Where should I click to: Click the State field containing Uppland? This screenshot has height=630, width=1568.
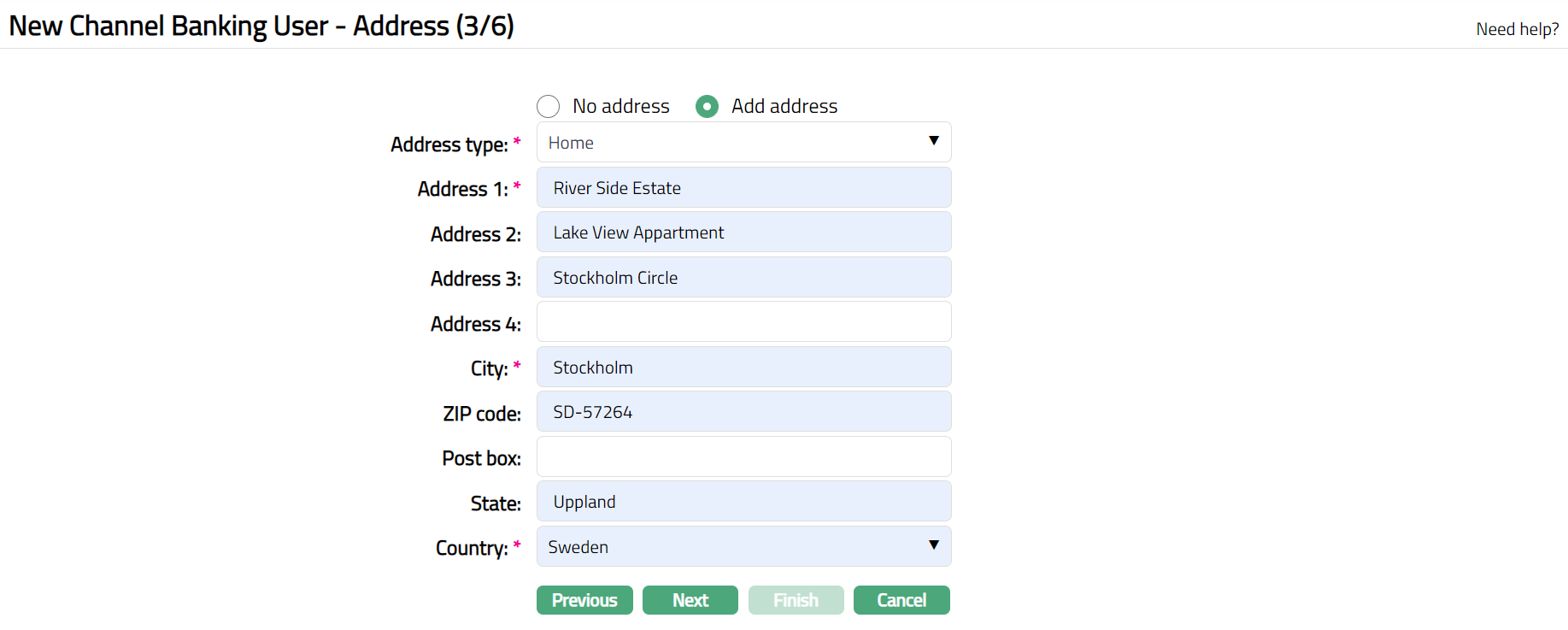pos(743,502)
